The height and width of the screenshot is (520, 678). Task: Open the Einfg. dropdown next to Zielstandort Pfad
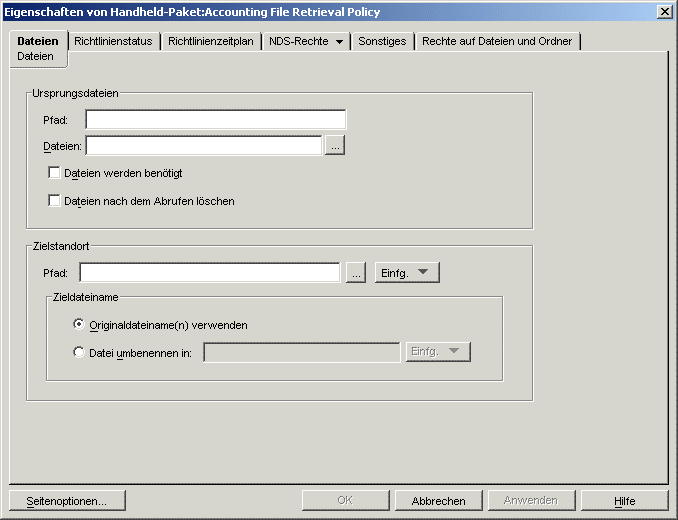tap(407, 273)
